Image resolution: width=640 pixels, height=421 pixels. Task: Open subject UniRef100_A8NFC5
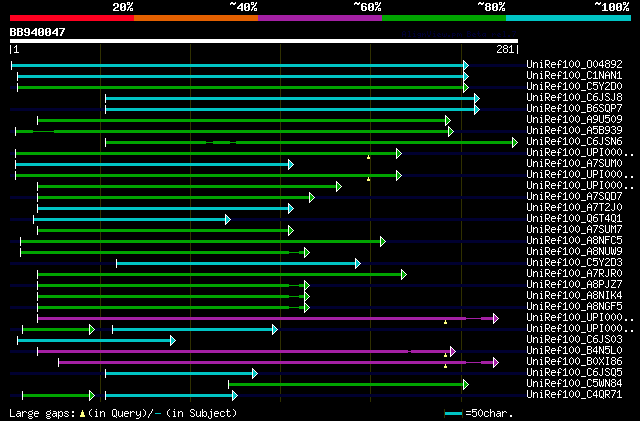[x=574, y=241]
